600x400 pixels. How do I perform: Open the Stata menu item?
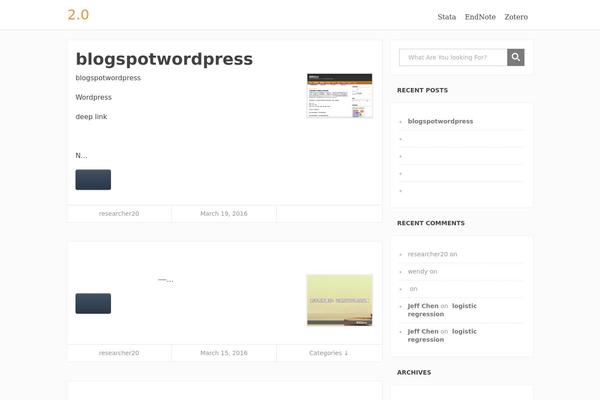[447, 17]
